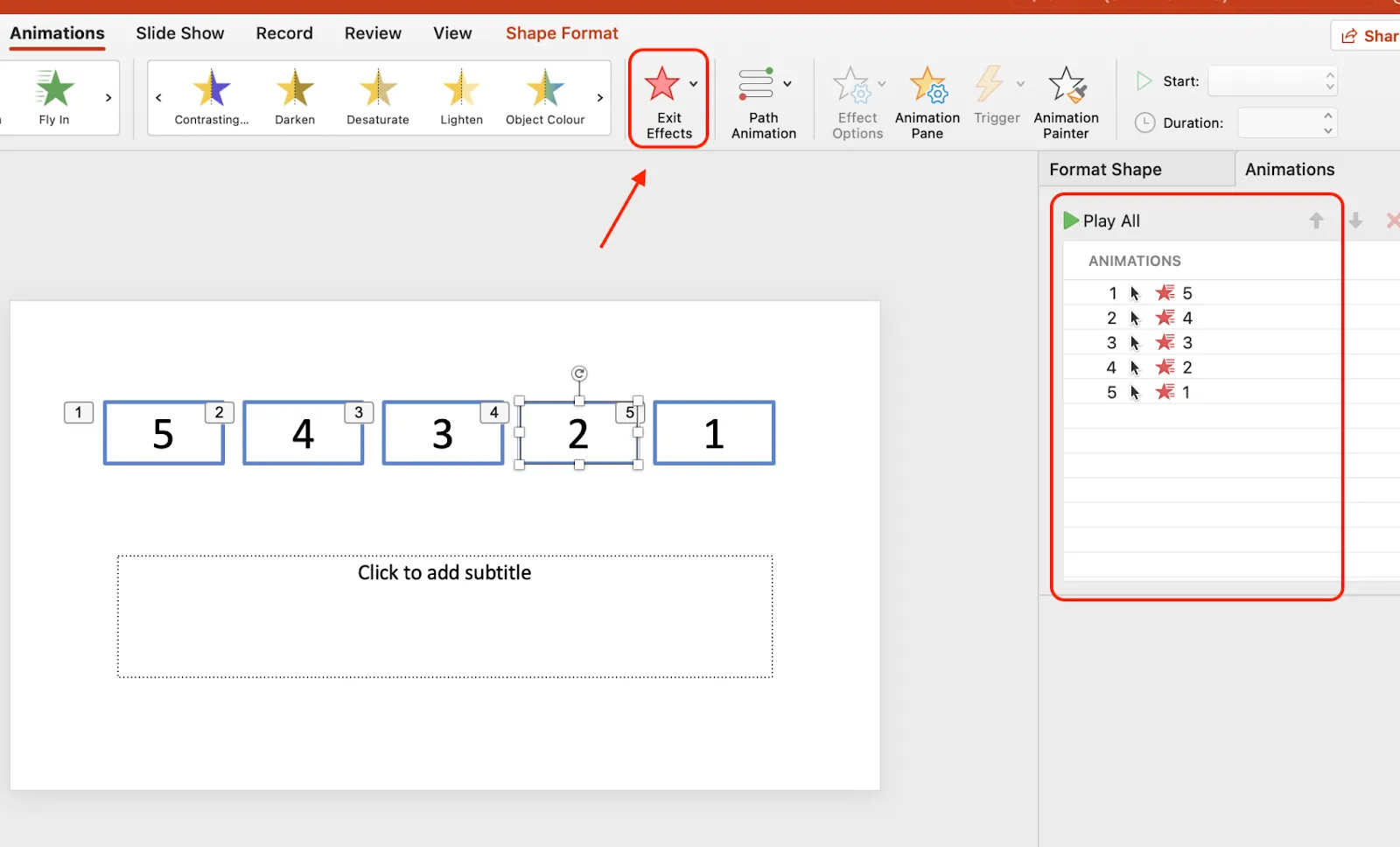Click the rotation handle above box 2
Screen dimensions: 1400x847
coord(579,374)
